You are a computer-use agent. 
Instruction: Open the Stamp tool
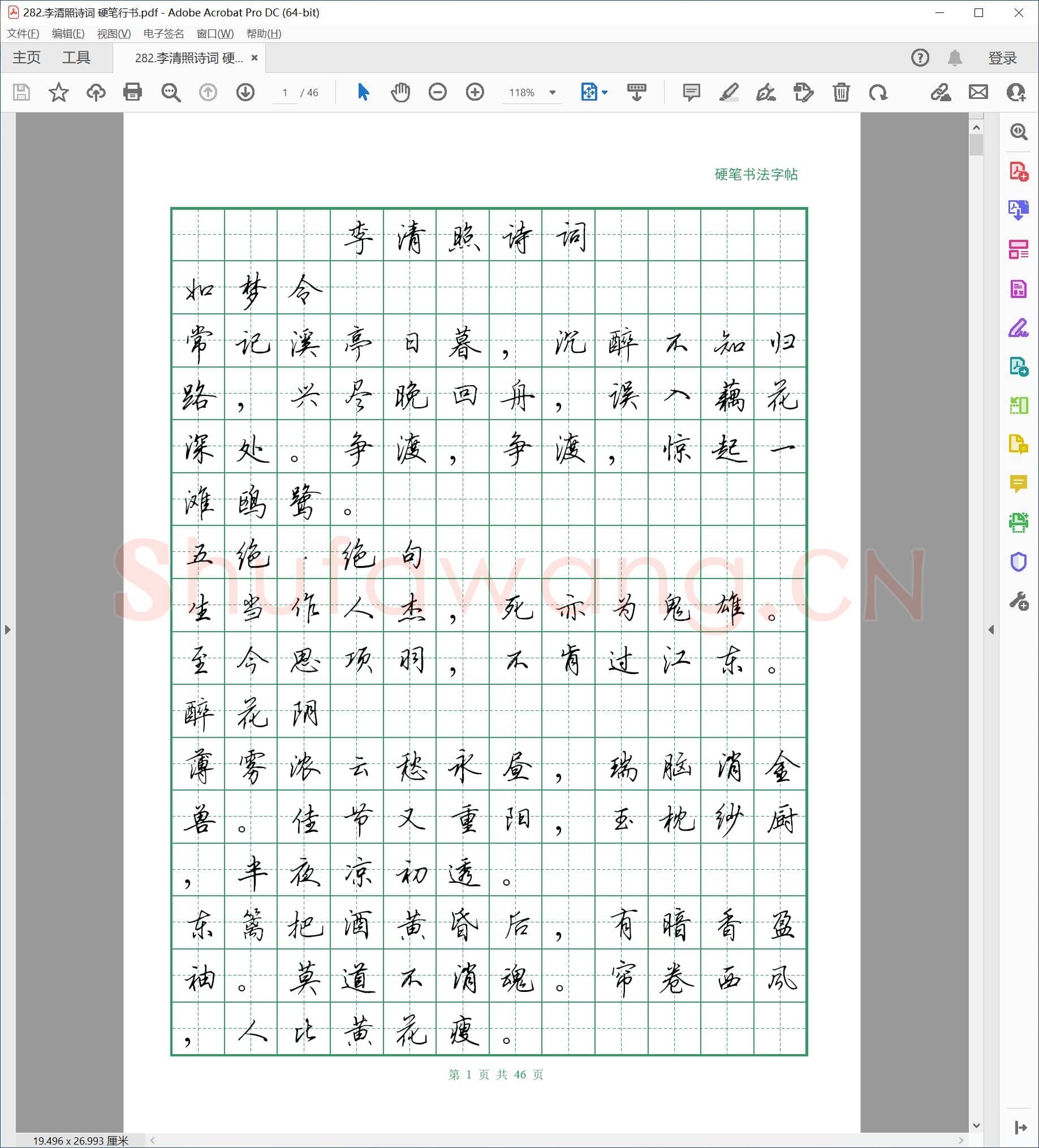[x=803, y=92]
